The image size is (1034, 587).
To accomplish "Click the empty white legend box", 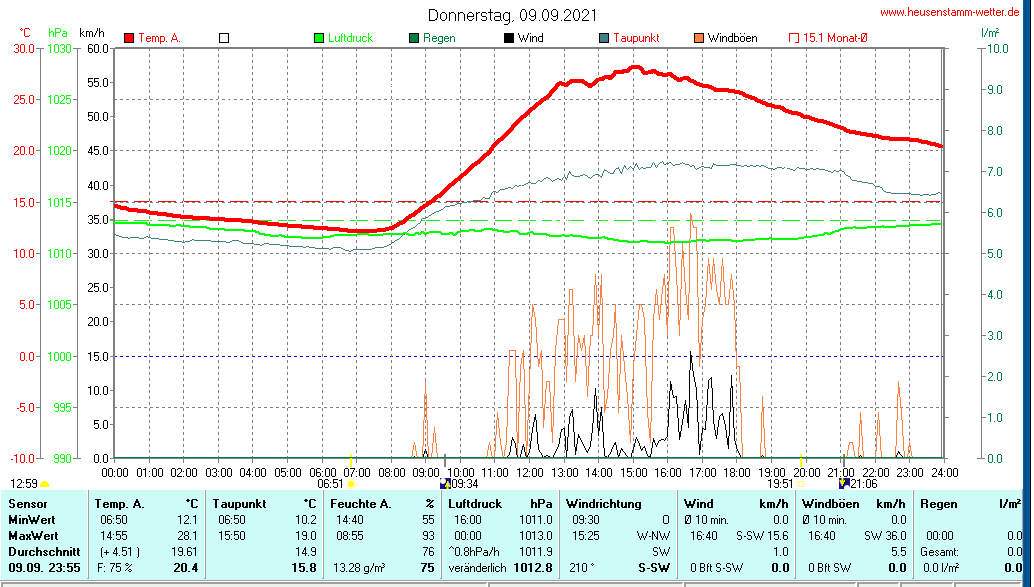I will (224, 38).
